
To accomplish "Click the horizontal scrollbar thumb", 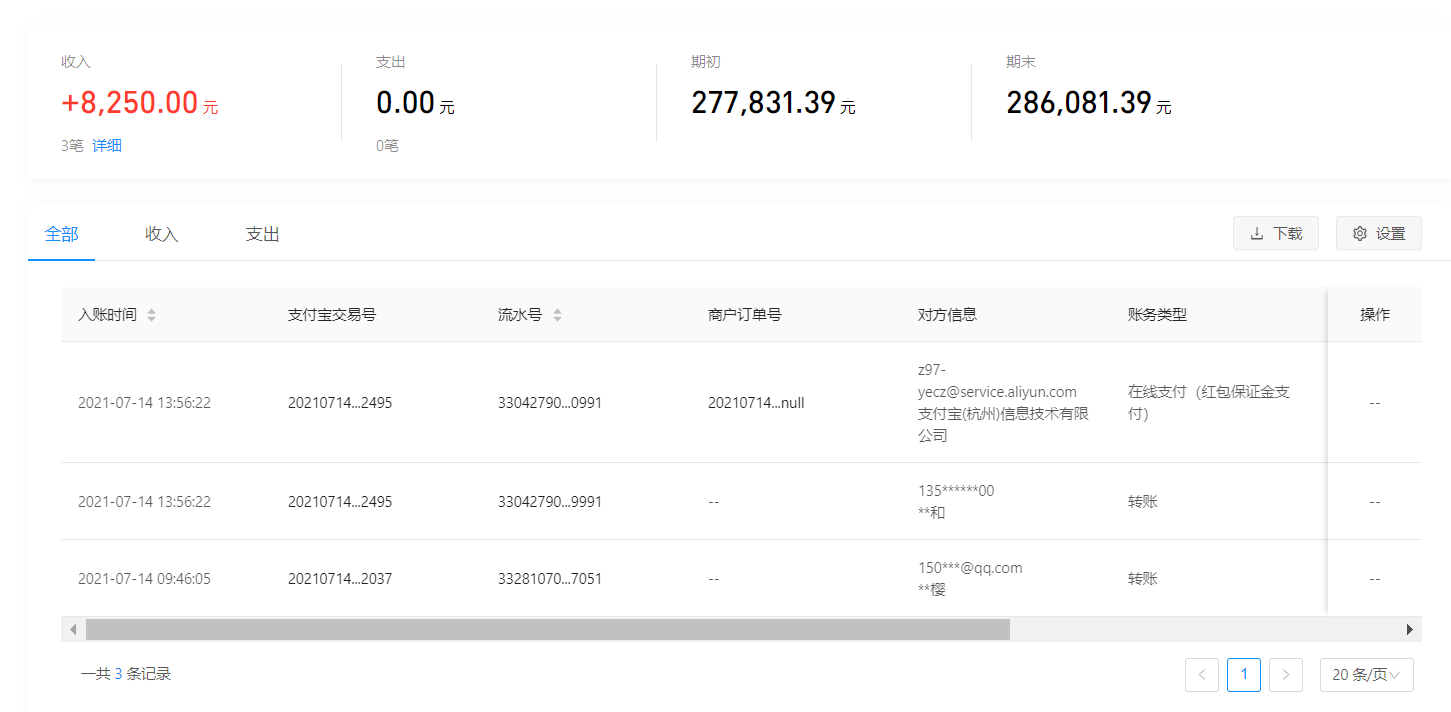I will point(547,629).
